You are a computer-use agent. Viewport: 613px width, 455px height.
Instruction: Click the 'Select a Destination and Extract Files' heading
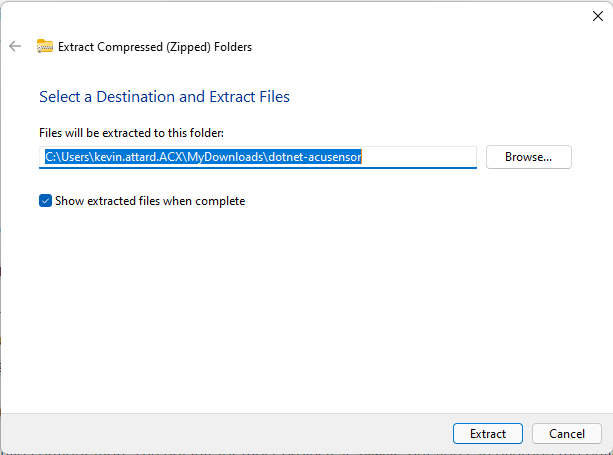coord(164,97)
